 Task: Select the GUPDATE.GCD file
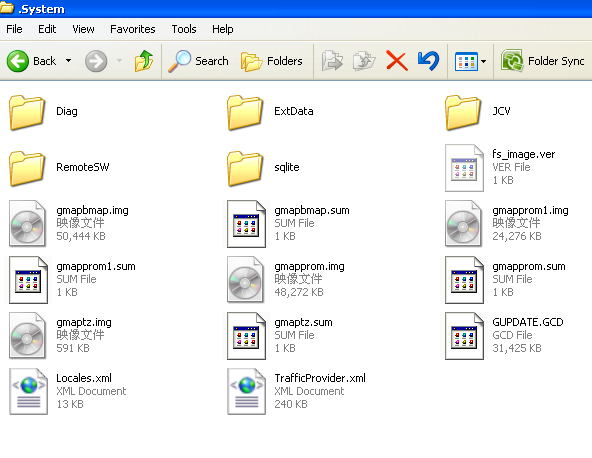(504, 336)
